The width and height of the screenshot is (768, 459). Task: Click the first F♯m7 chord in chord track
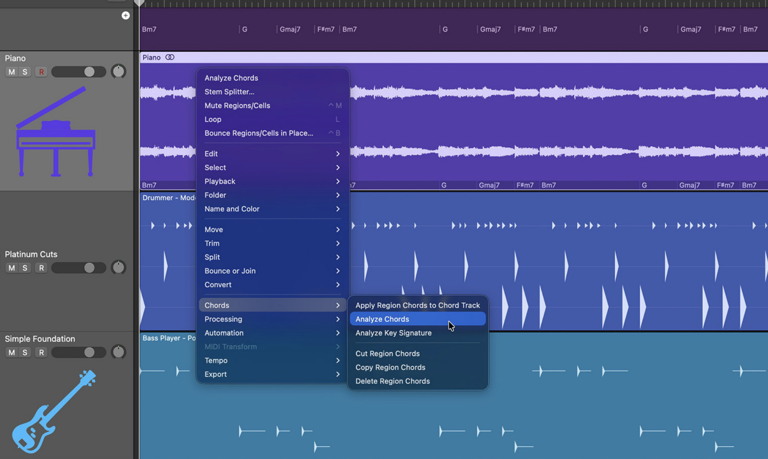[326, 29]
